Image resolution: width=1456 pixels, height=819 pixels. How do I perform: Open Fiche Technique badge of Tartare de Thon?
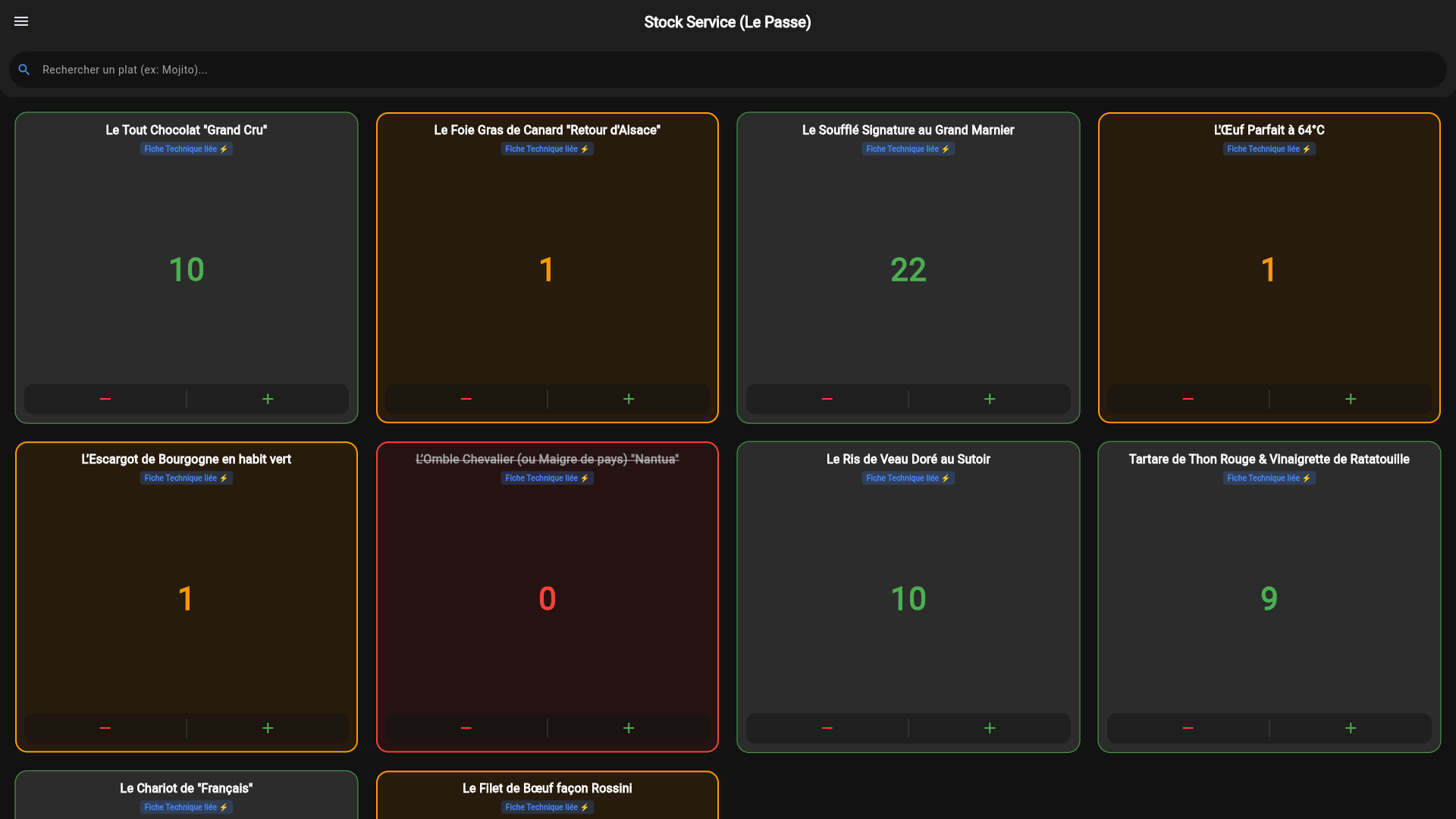[1269, 479]
